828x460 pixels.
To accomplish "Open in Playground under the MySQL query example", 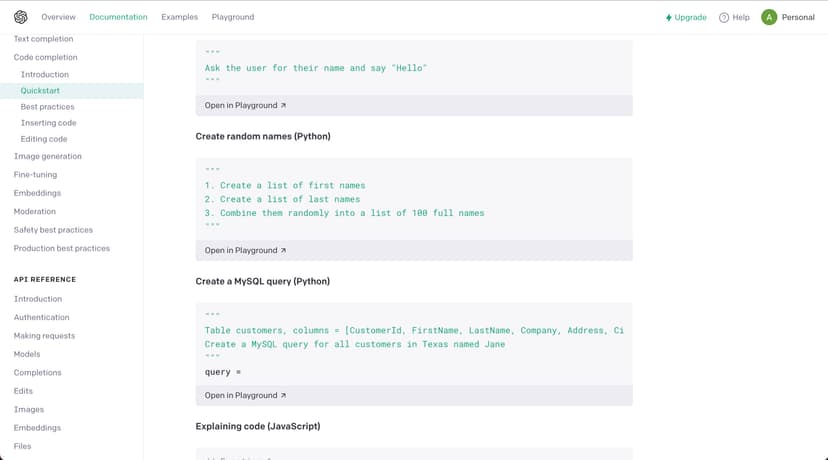I will pos(245,395).
